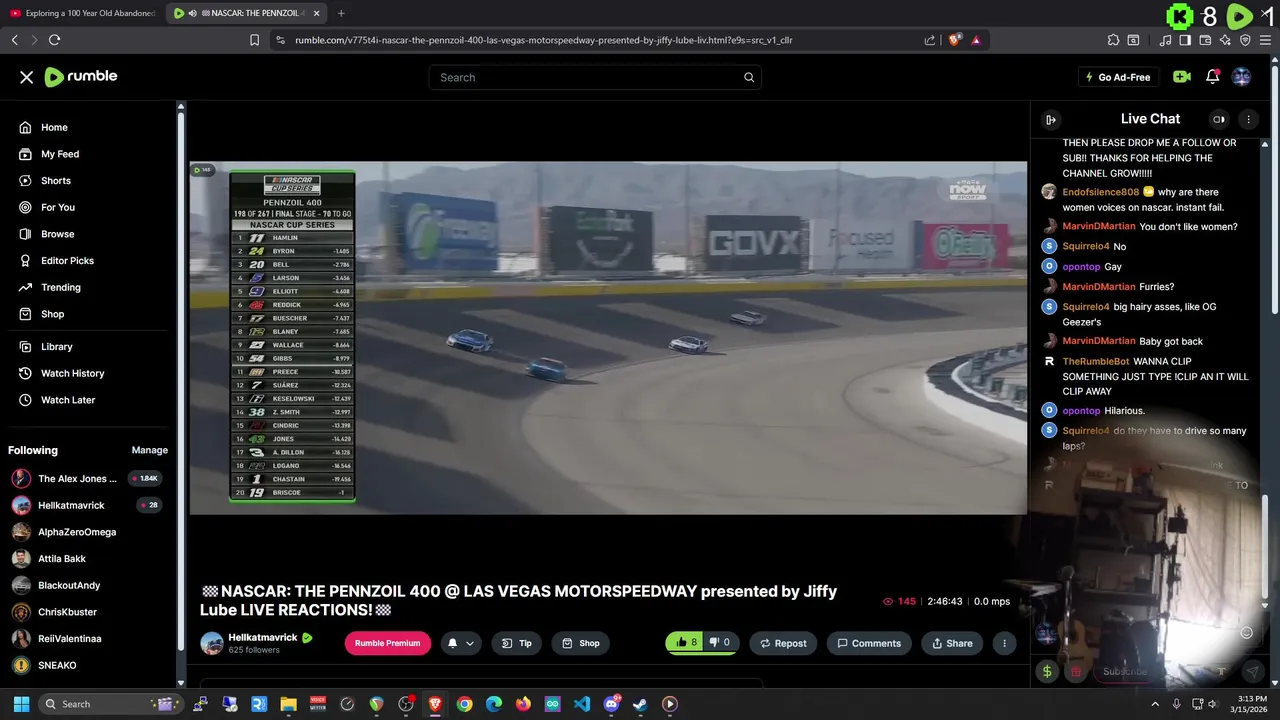Open the Brave Wallet icon
Image resolution: width=1280 pixels, height=720 pixels.
1205,40
